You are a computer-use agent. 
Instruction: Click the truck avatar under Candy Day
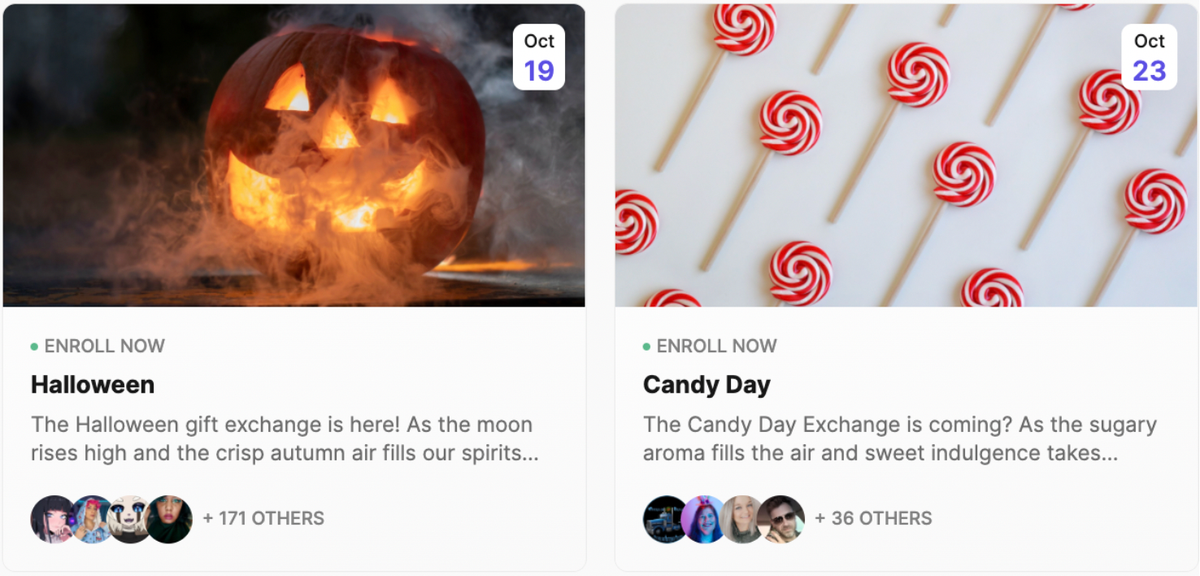click(x=659, y=519)
